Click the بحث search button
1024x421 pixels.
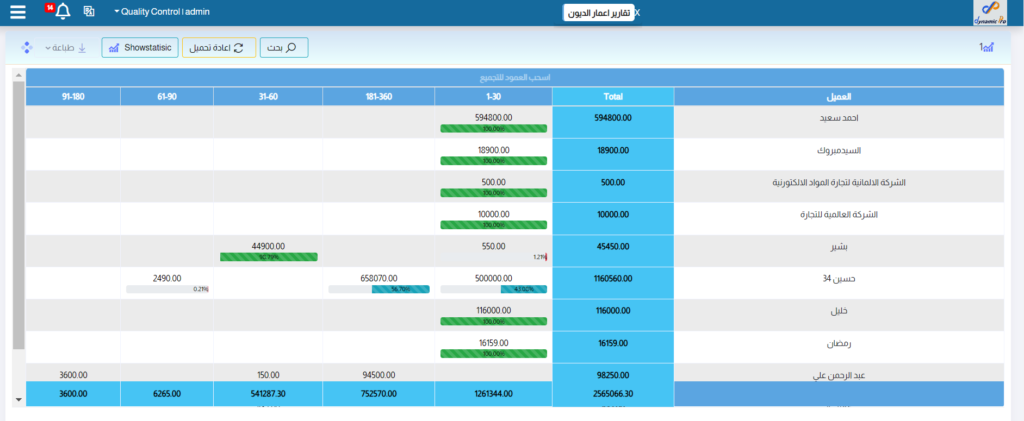click(x=284, y=47)
